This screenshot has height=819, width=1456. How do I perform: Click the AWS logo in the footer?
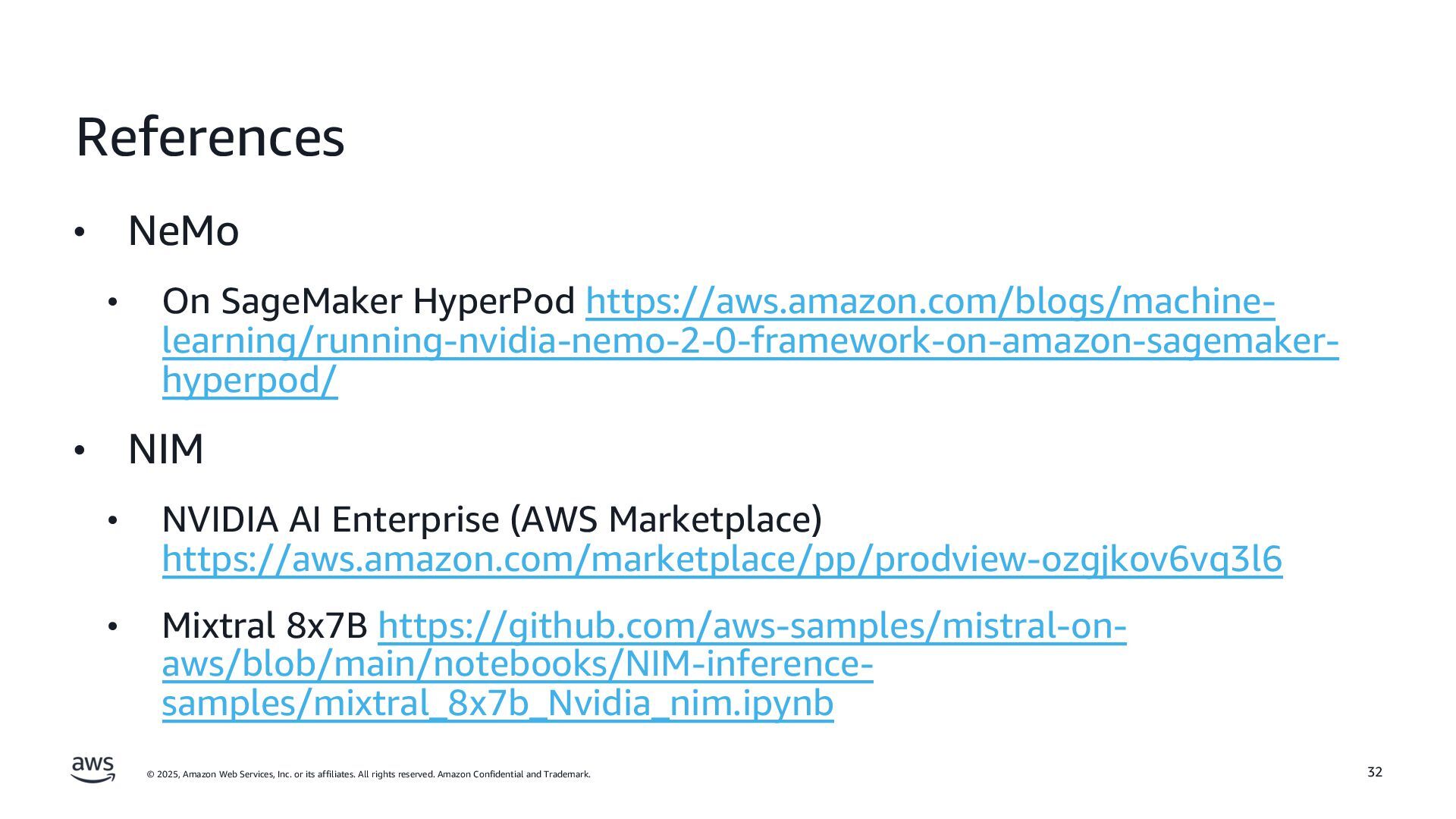coord(93,769)
